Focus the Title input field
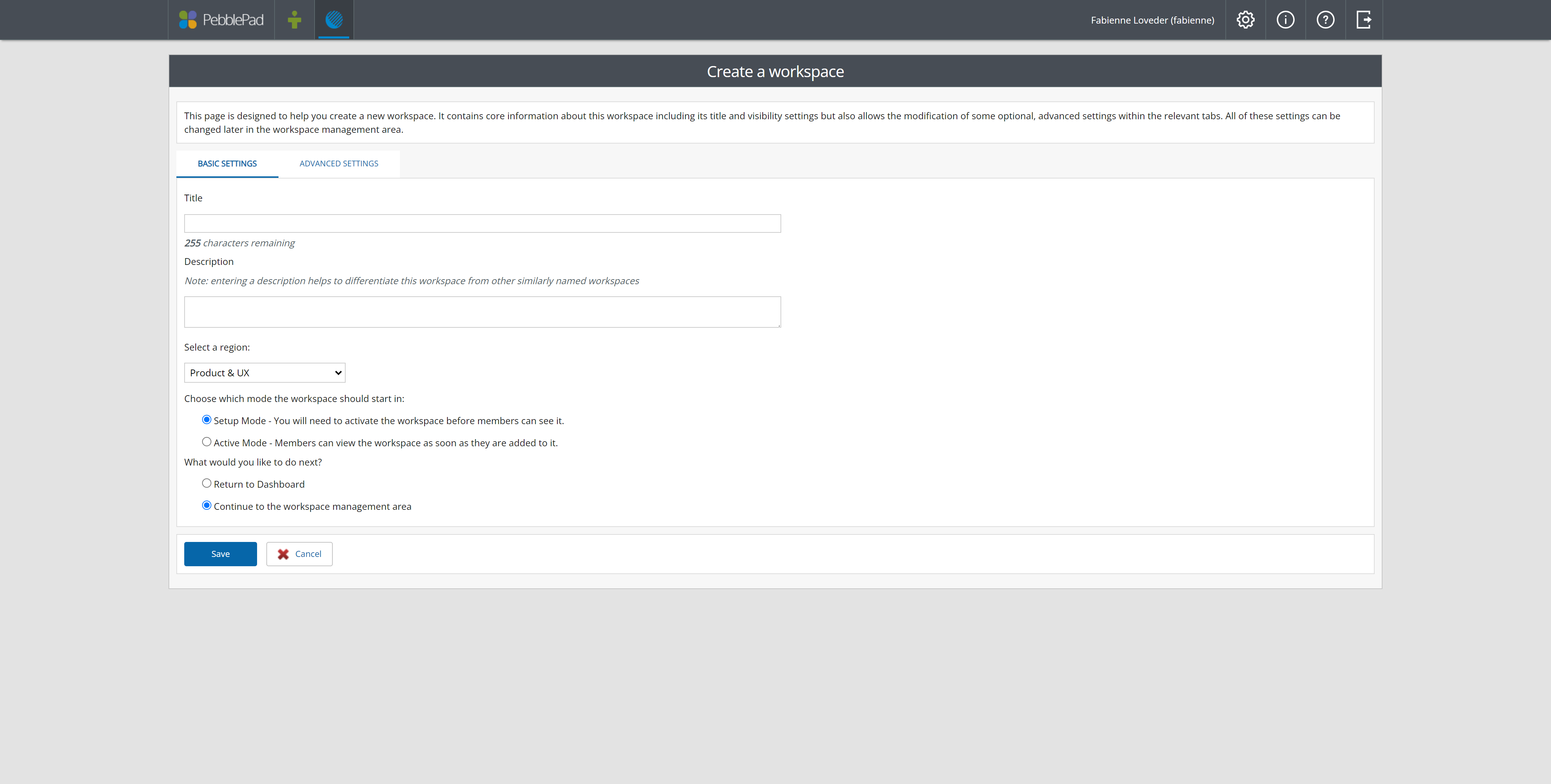The image size is (1551, 784). point(482,223)
